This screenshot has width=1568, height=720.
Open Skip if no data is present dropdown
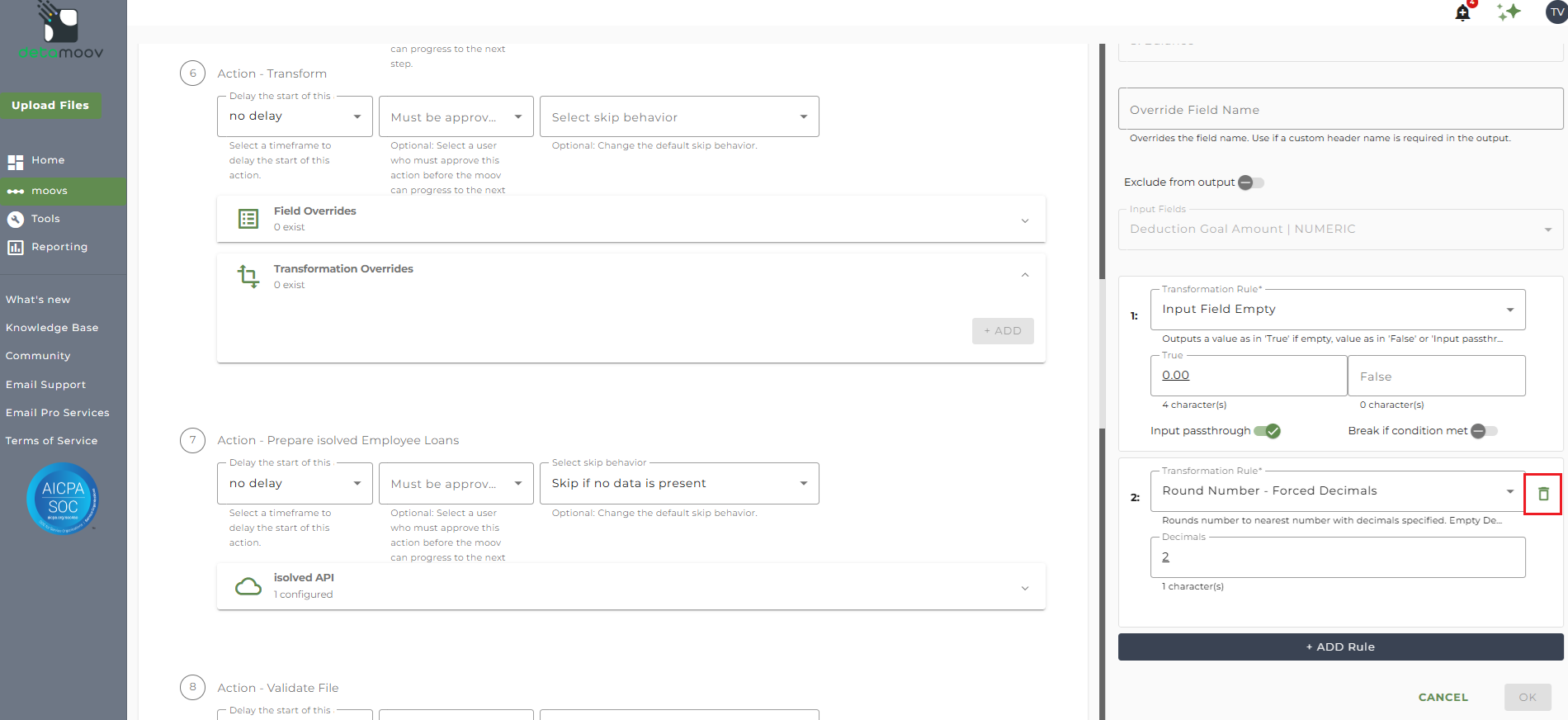[x=679, y=484]
